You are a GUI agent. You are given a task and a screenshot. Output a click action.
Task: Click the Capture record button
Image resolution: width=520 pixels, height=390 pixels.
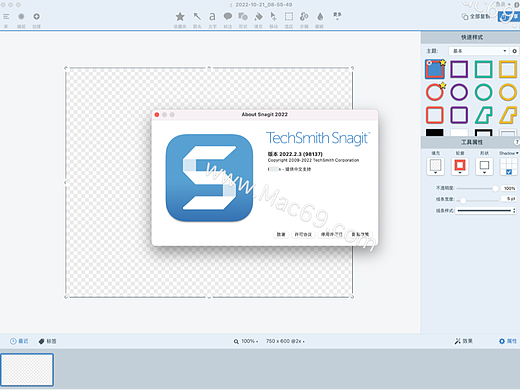21,16
